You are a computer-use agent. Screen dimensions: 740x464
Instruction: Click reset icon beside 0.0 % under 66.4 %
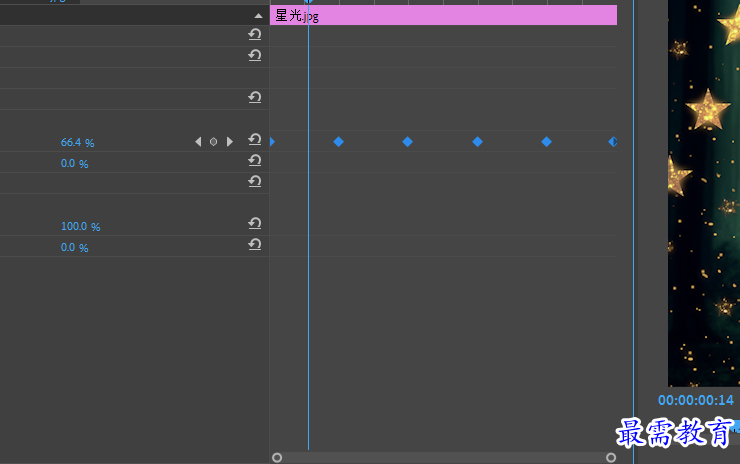point(255,161)
